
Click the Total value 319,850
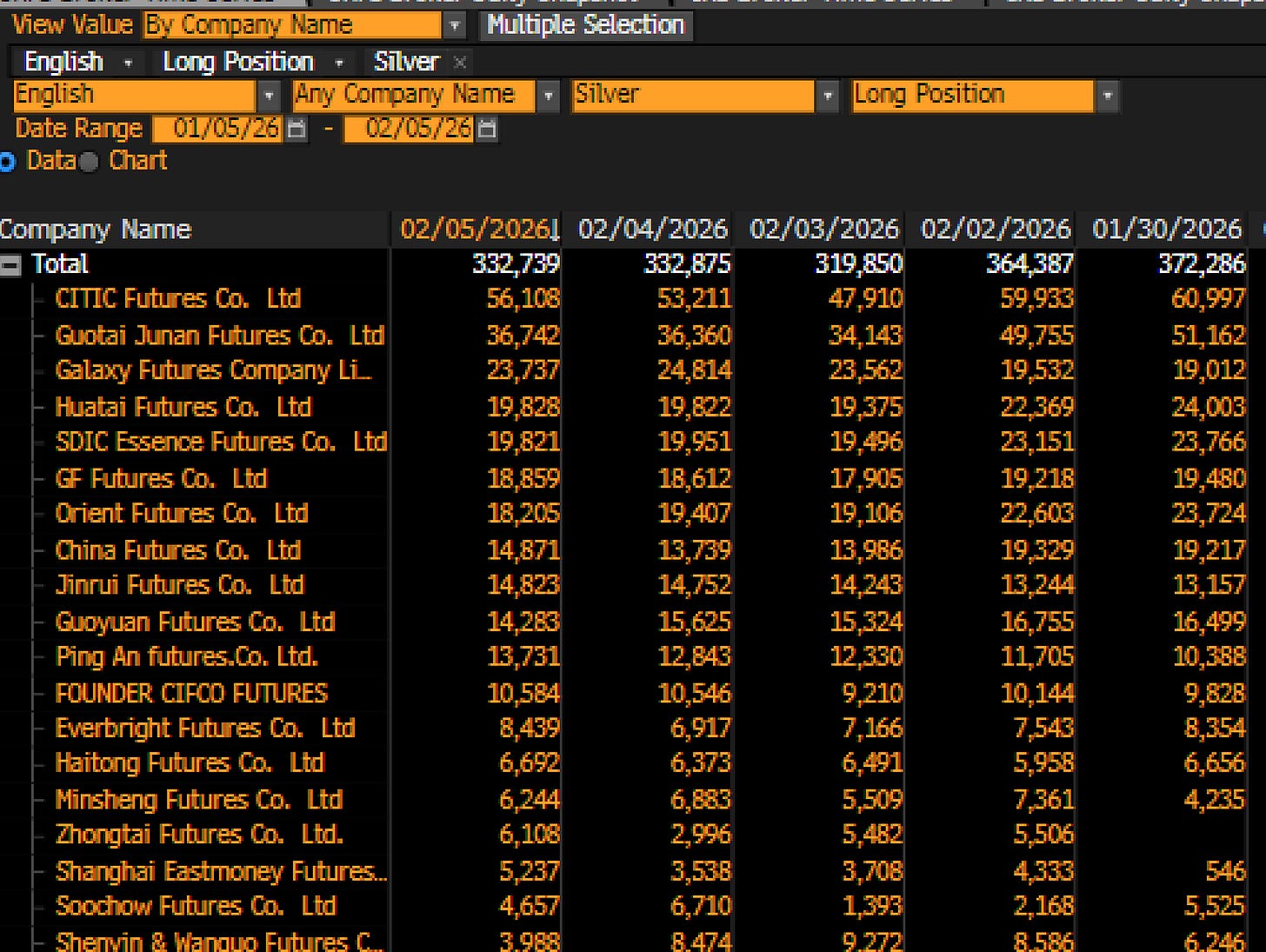(859, 264)
